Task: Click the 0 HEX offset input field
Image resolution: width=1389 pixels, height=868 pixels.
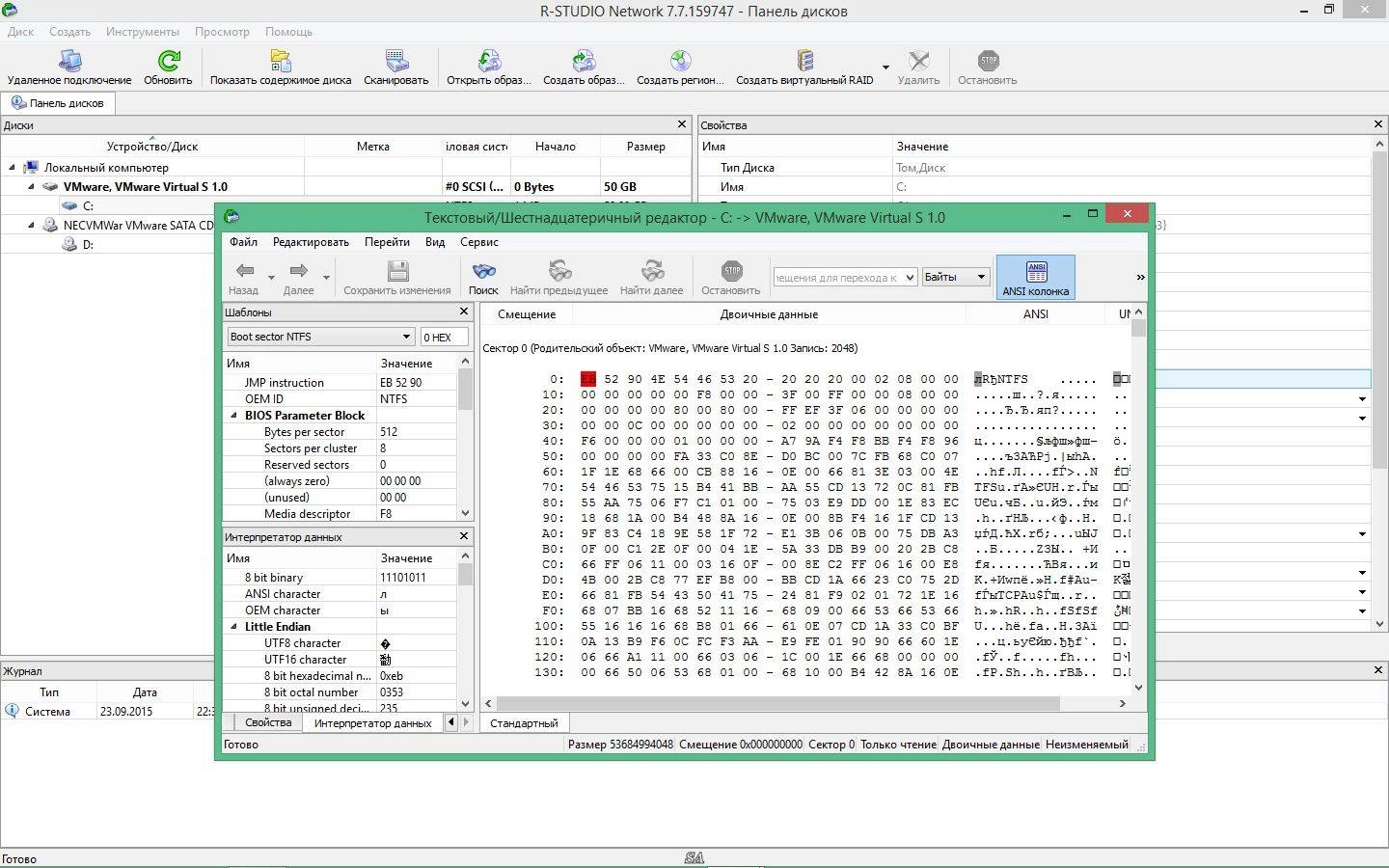Action: pos(444,337)
